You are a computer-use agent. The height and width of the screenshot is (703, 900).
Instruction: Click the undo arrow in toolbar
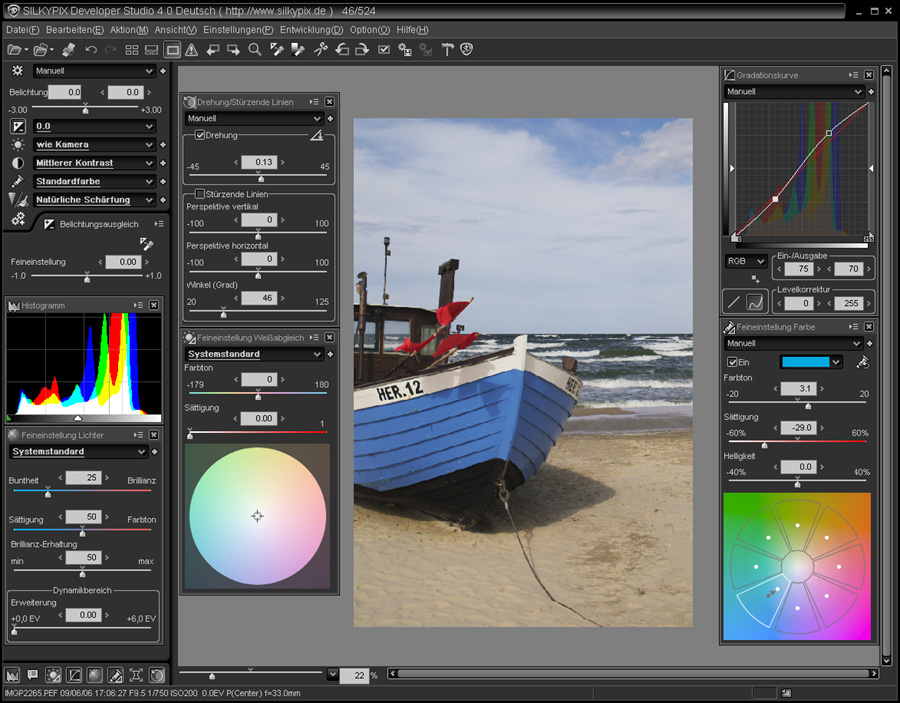point(91,49)
